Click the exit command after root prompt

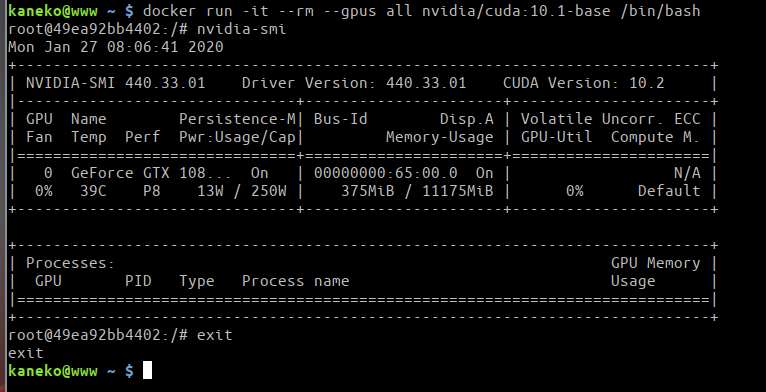(214, 335)
